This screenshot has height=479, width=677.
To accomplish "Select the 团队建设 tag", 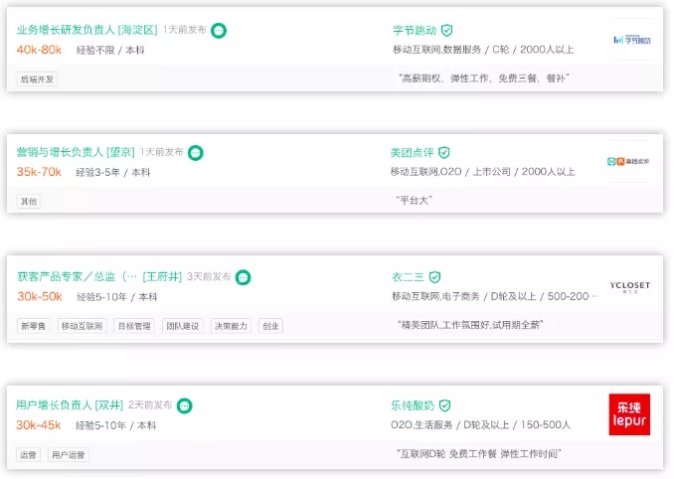I will pos(182,326).
